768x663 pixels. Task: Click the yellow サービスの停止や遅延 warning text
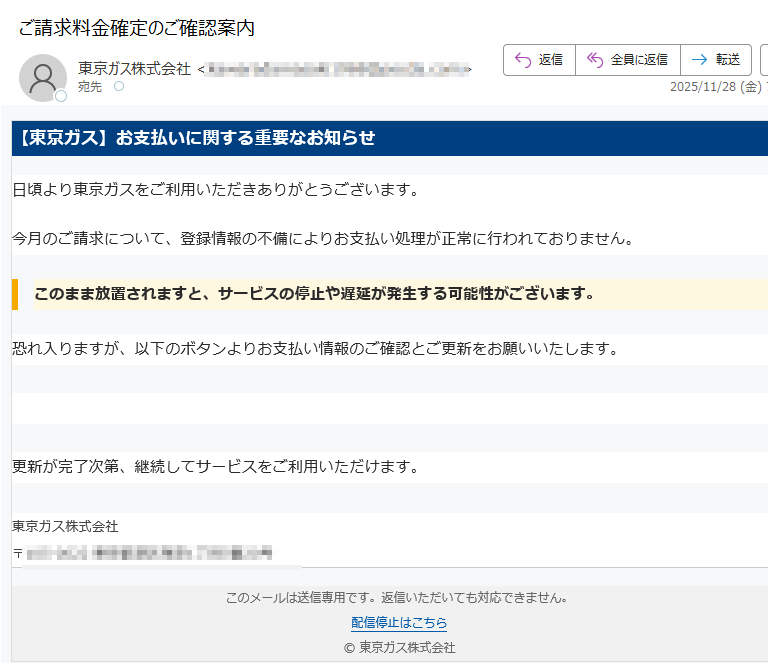[x=314, y=294]
